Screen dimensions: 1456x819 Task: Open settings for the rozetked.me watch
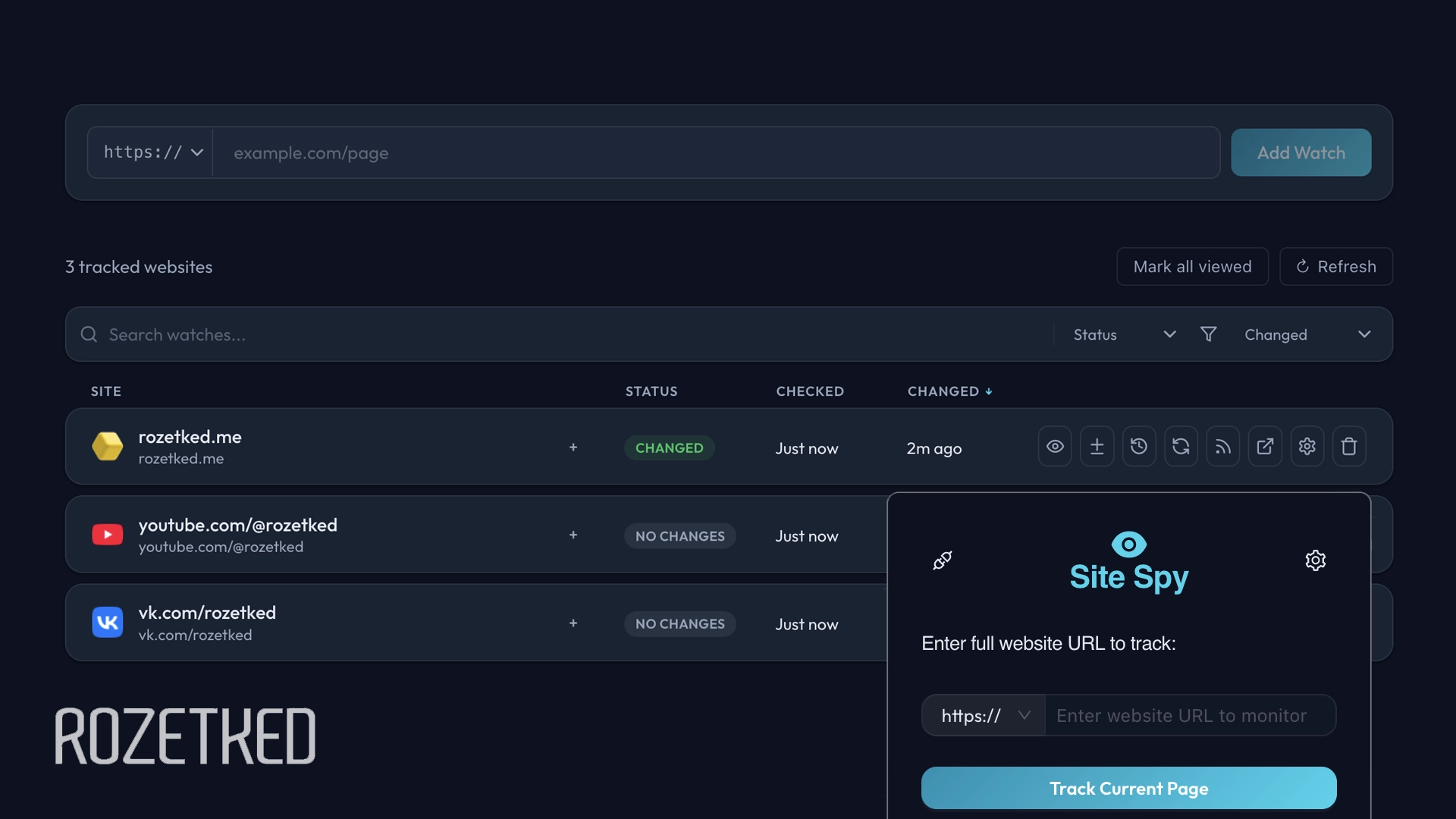(1307, 447)
